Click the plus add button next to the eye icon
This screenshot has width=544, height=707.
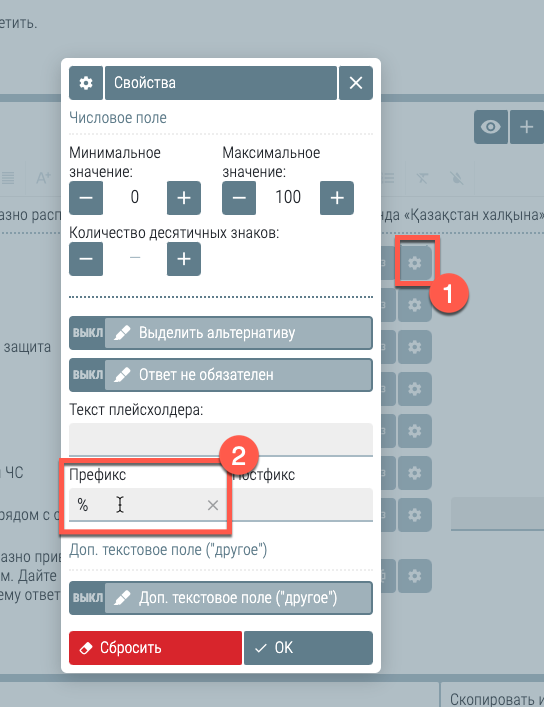(526, 127)
